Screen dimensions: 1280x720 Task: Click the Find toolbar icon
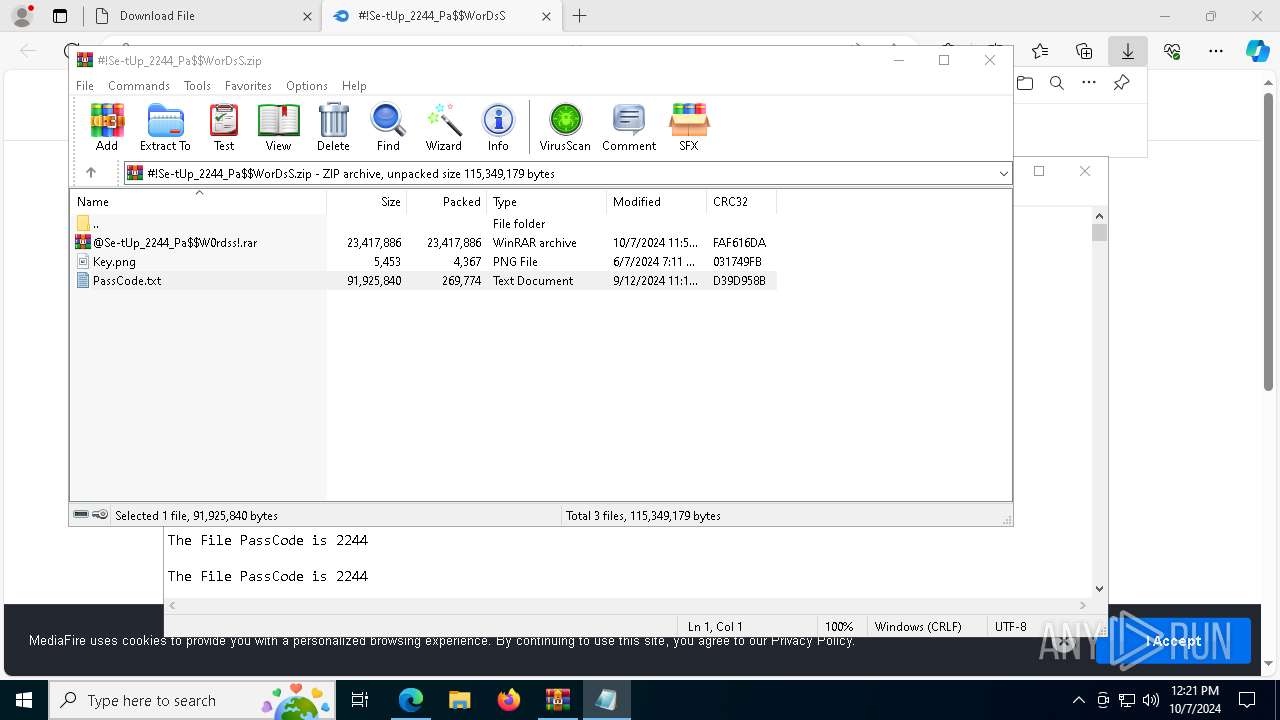click(x=388, y=127)
